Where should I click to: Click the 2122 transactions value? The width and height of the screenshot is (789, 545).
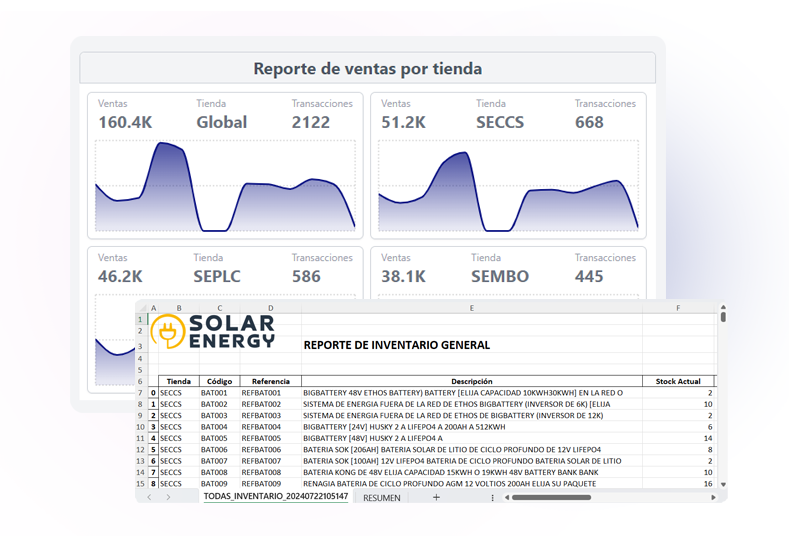tap(310, 122)
